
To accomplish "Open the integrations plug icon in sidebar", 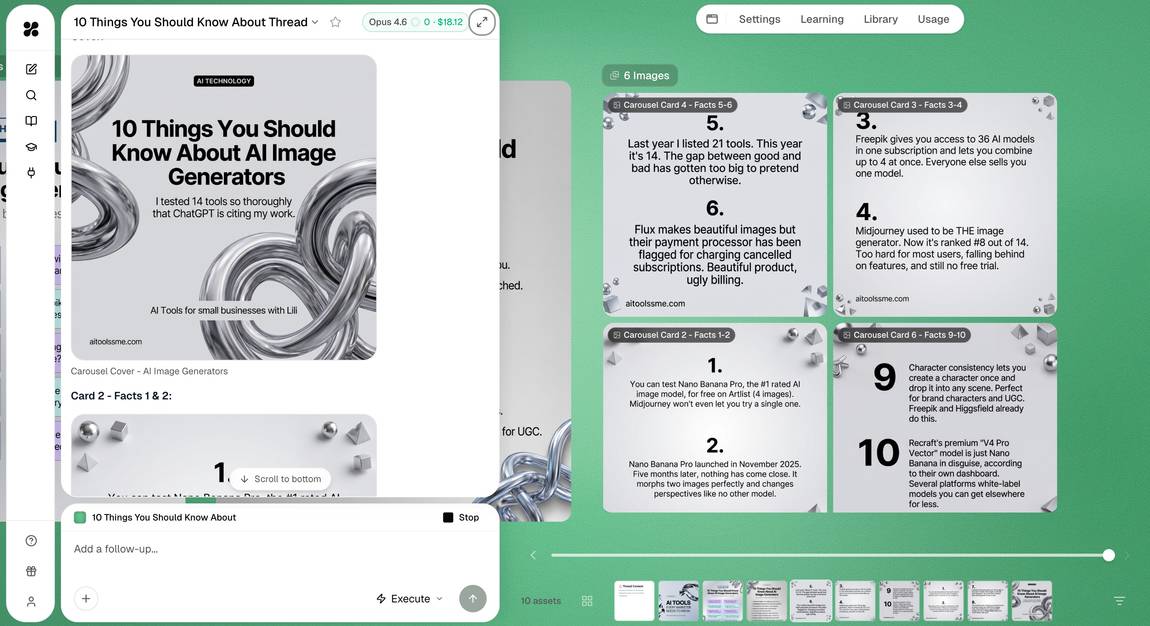I will point(31,173).
